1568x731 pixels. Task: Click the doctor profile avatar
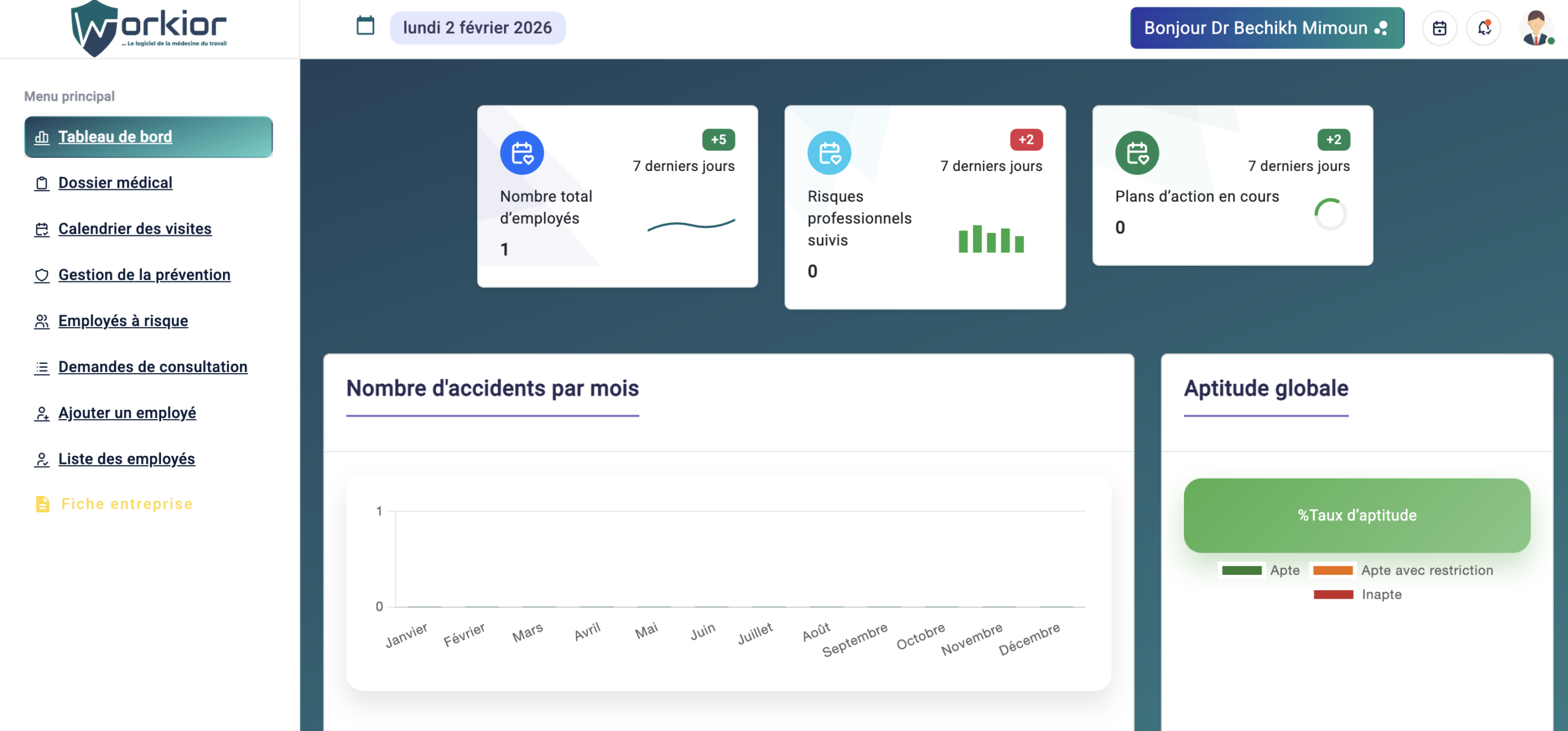point(1536,28)
